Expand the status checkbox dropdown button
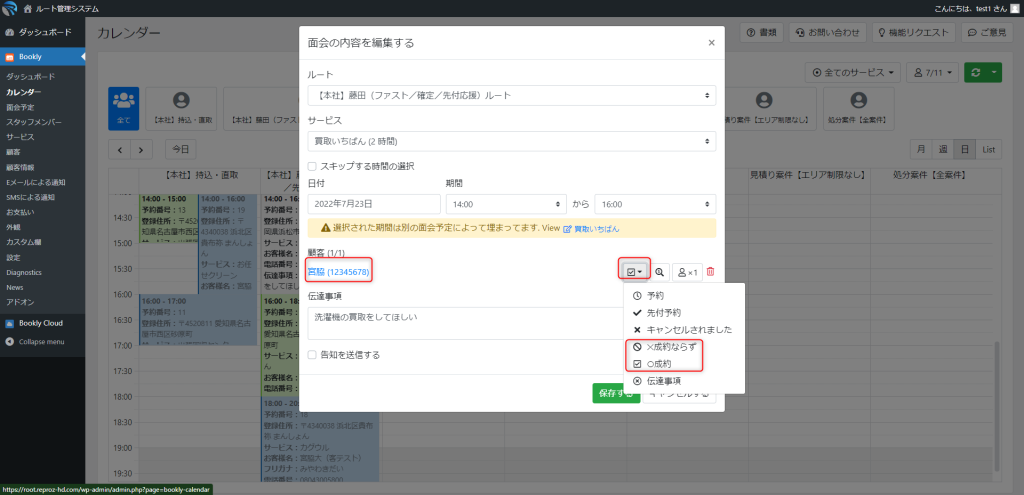This screenshot has width=1024, height=495. [x=634, y=271]
